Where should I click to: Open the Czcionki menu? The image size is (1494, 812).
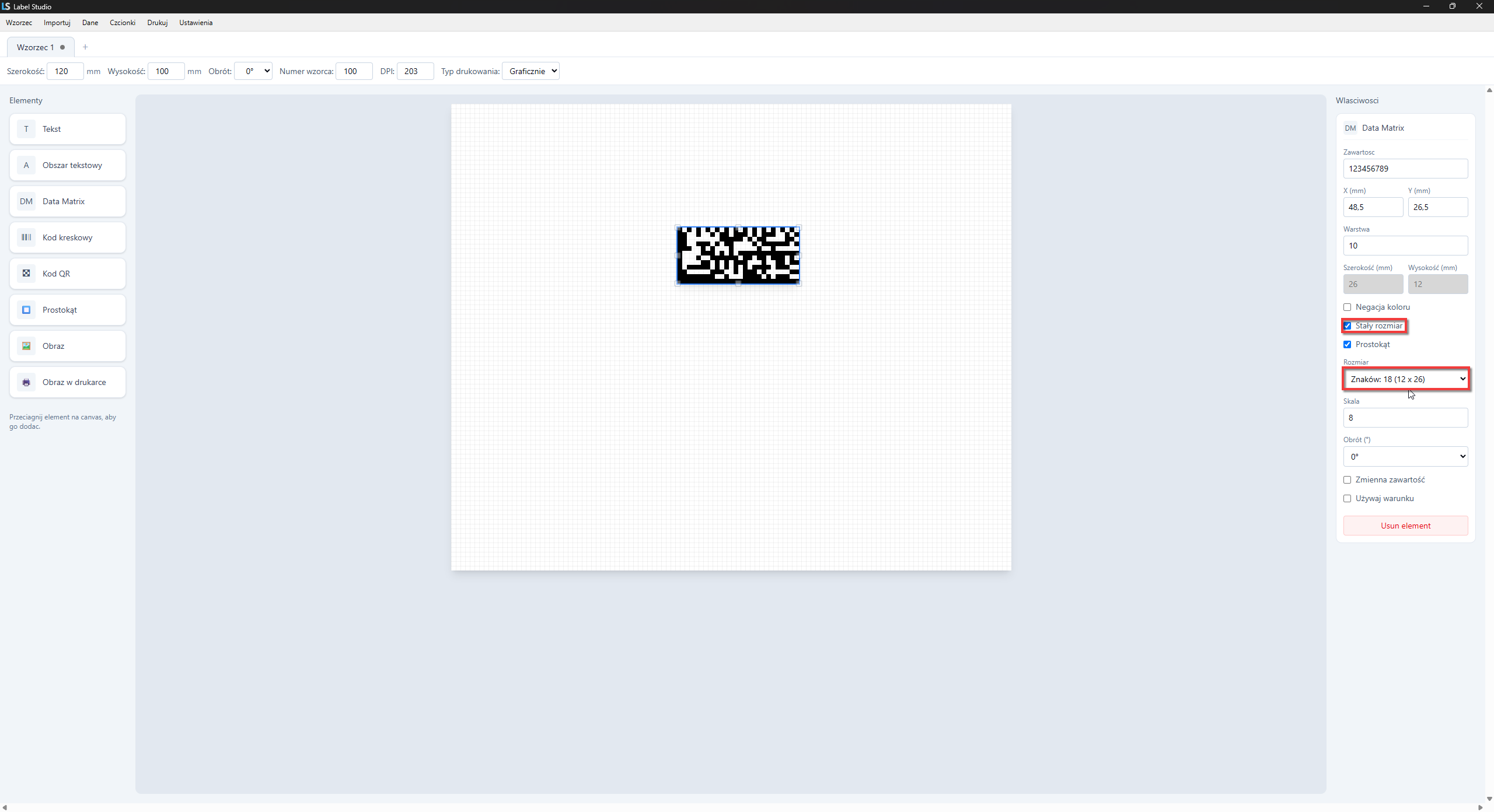pyautogui.click(x=123, y=23)
